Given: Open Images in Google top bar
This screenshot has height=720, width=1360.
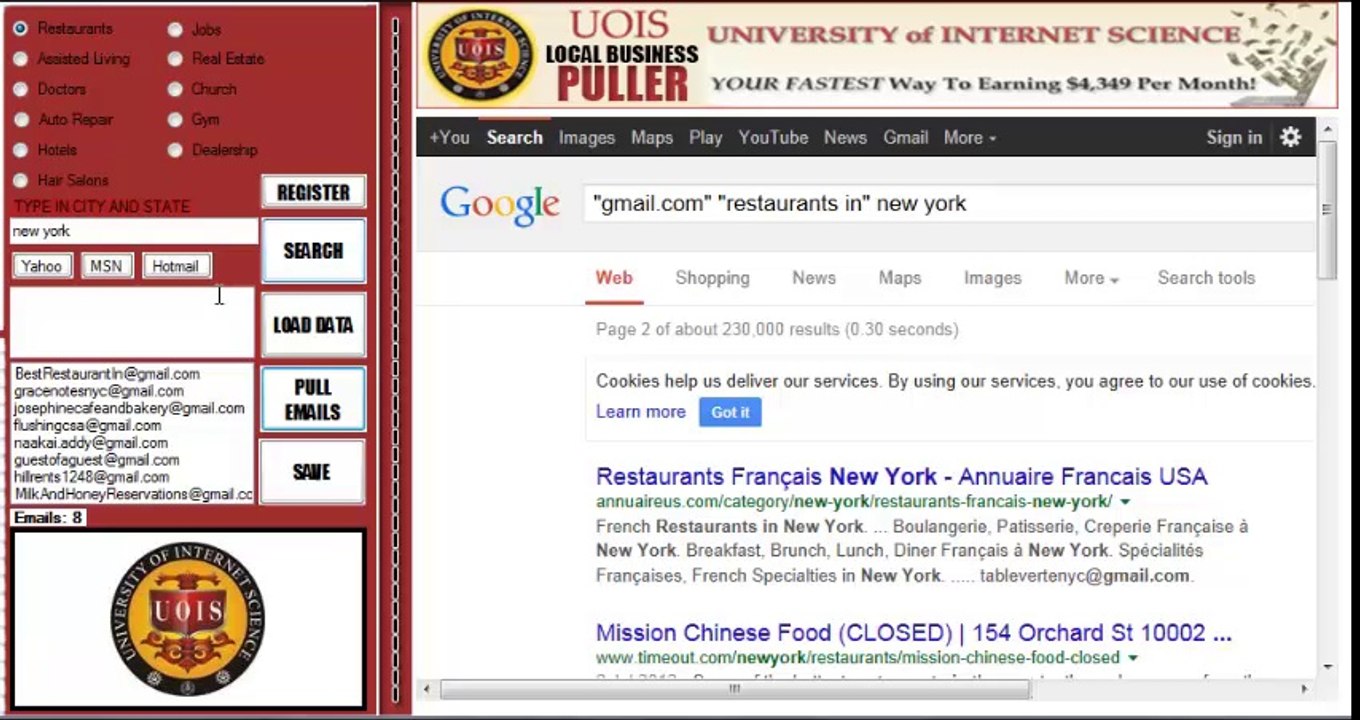Looking at the screenshot, I should 587,138.
